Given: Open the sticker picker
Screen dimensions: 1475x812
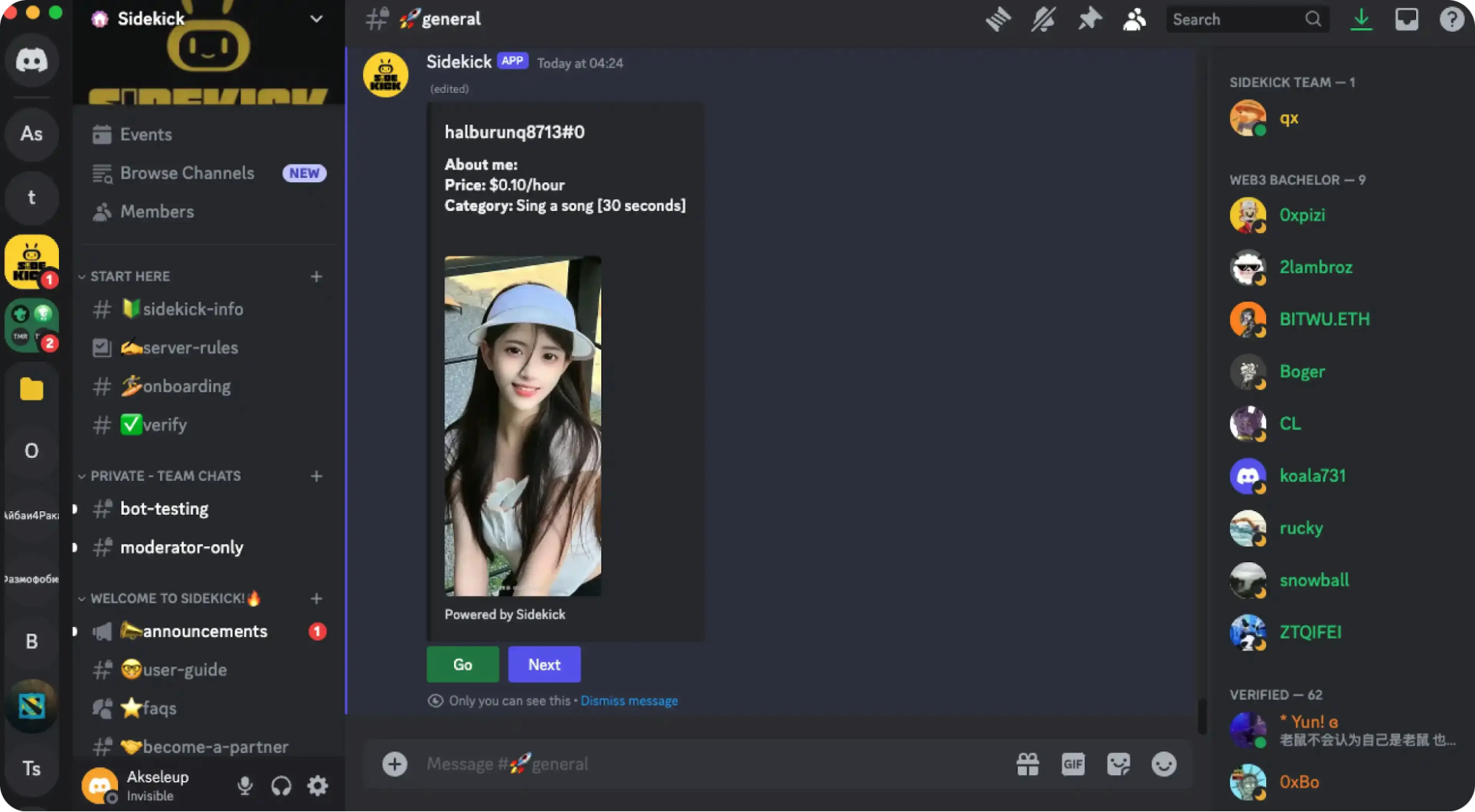Looking at the screenshot, I should point(1119,764).
